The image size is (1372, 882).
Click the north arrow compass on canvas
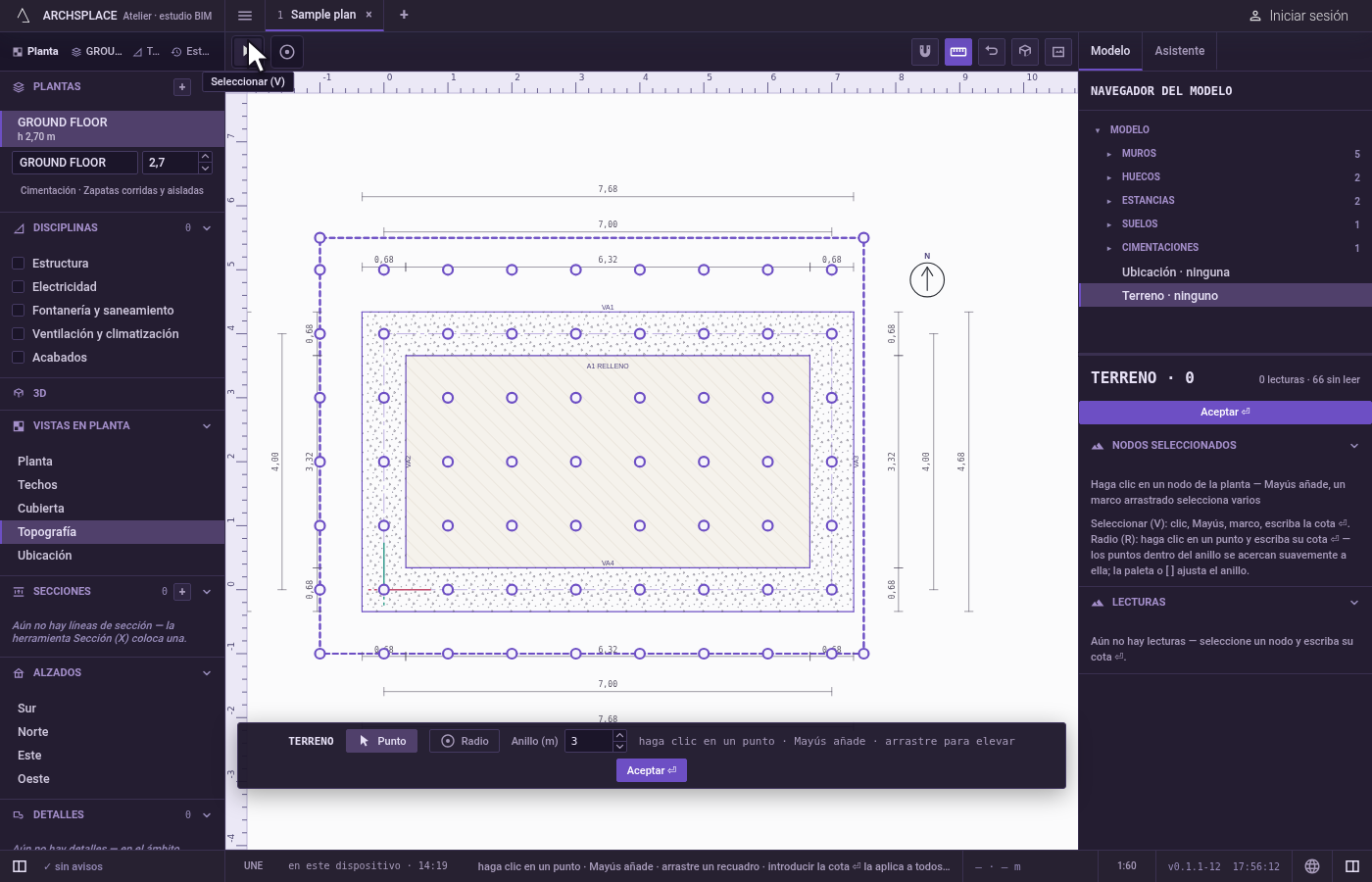point(927,279)
